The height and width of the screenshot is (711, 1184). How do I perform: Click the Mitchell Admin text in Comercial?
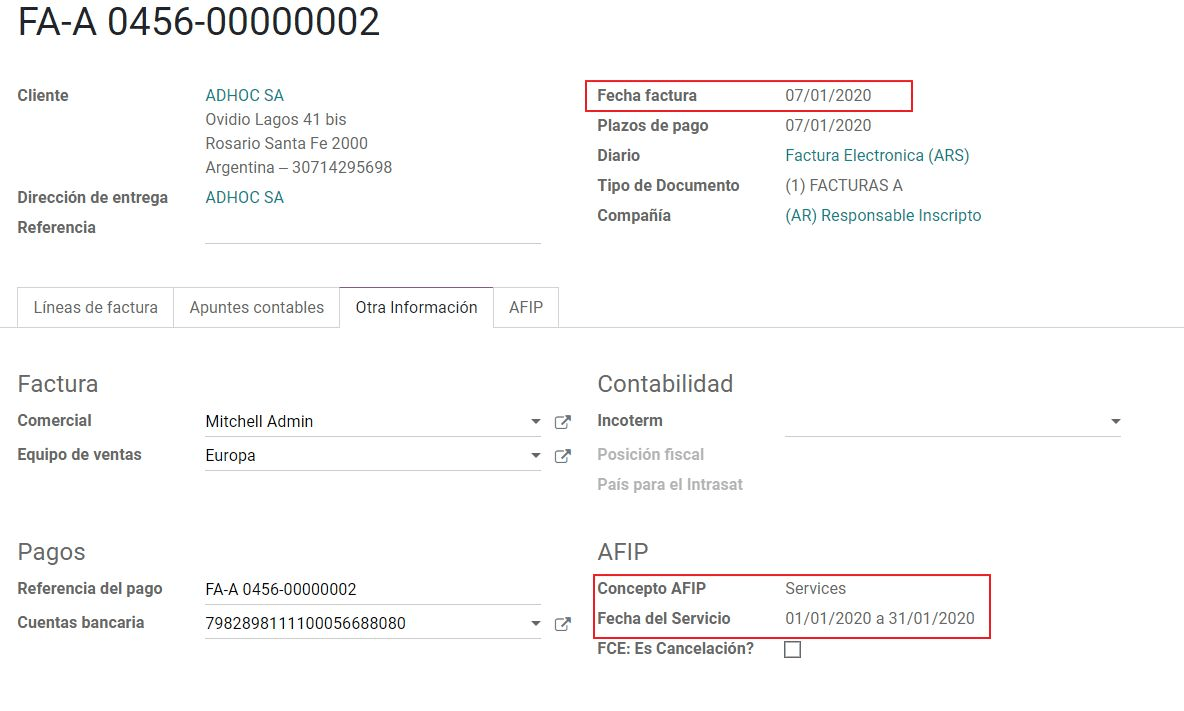[259, 422]
